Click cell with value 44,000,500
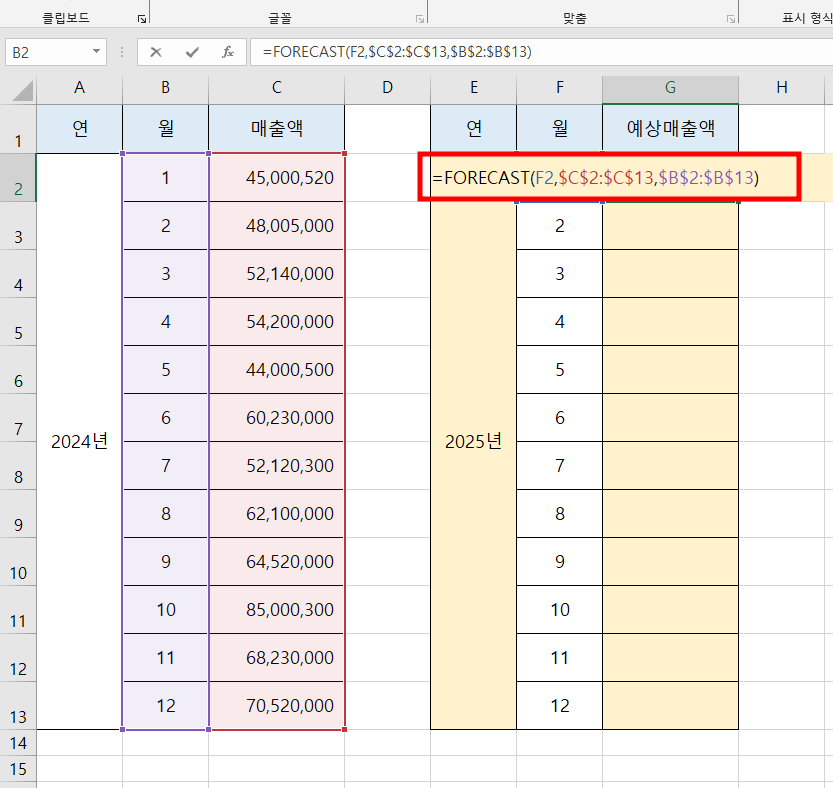 point(276,369)
